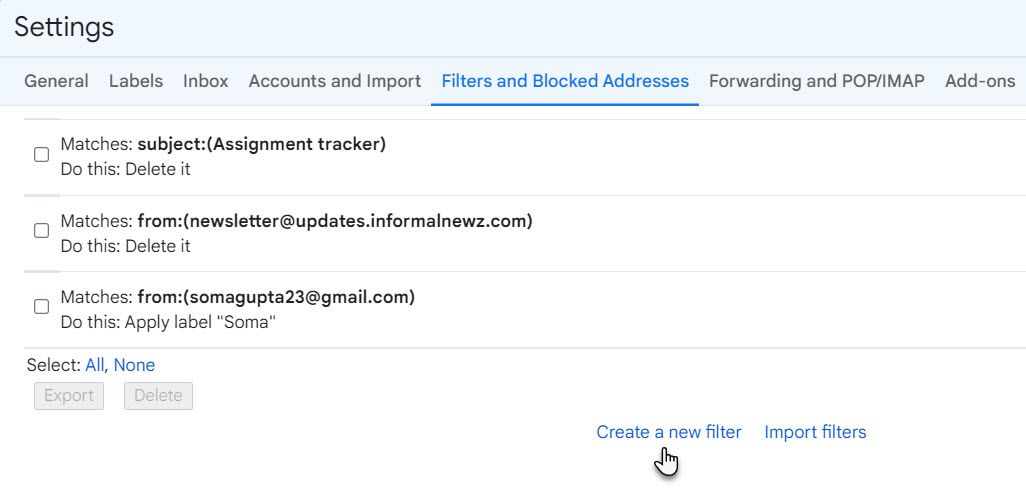Switch to the Labels tab
The width and height of the screenshot is (1026, 489).
136,81
